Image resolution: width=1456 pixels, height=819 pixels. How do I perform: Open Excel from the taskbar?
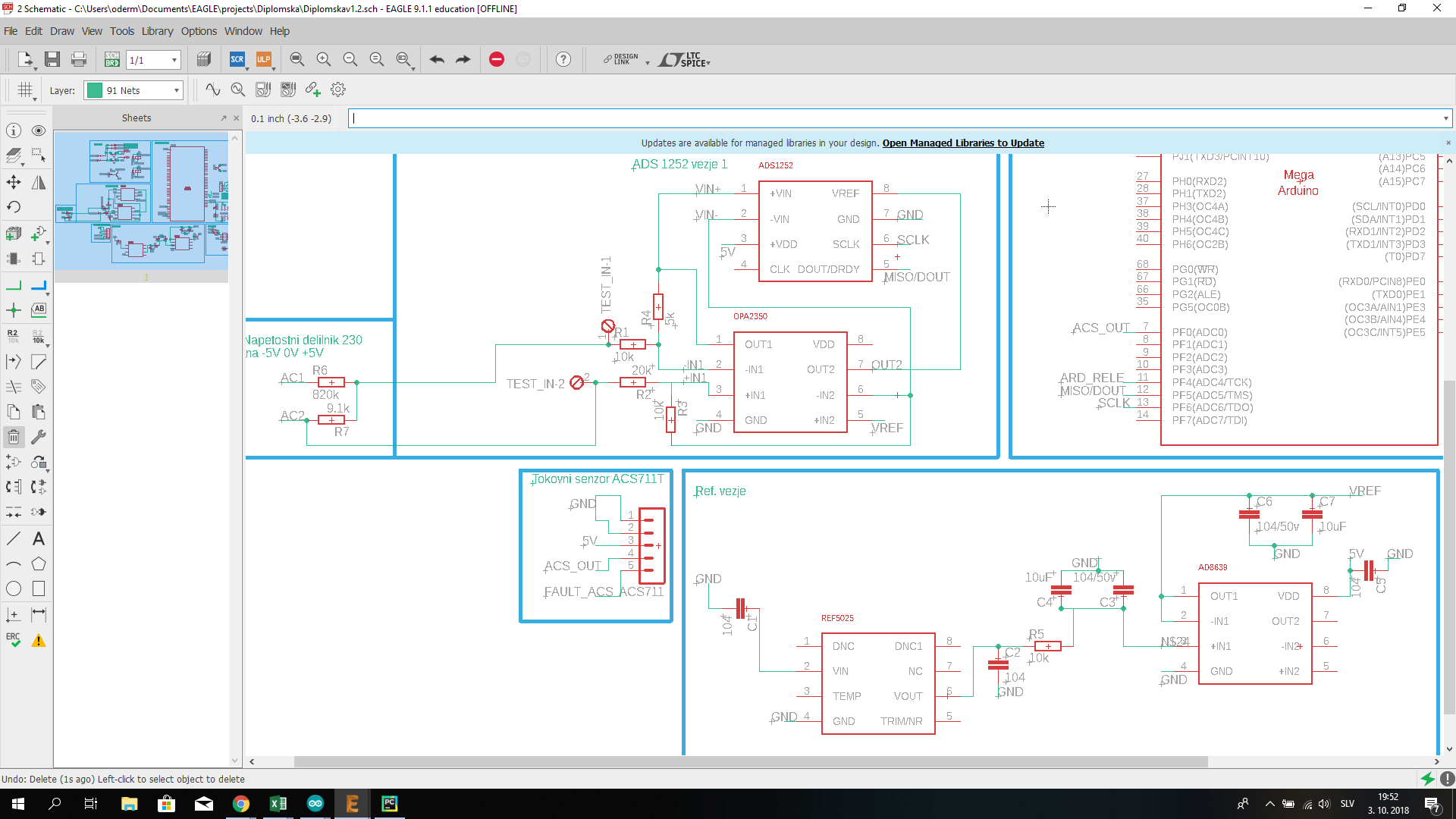(x=278, y=804)
